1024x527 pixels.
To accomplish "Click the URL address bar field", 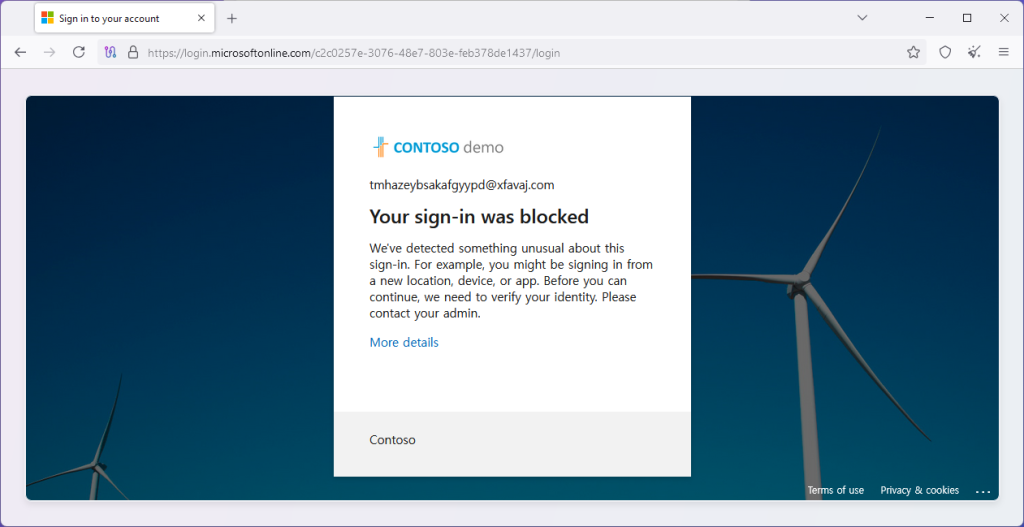I will pos(500,52).
